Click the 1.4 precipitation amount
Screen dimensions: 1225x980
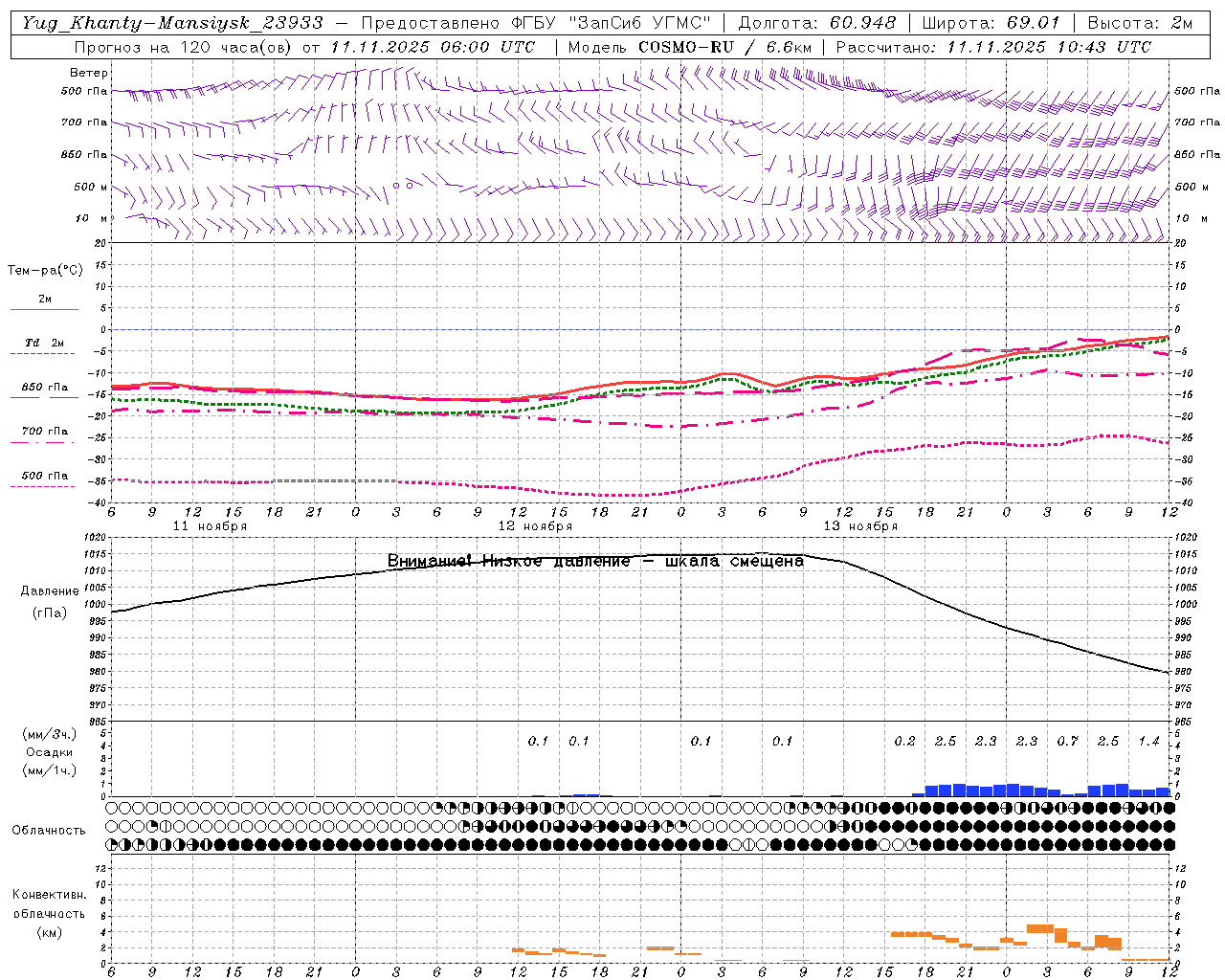1148,742
